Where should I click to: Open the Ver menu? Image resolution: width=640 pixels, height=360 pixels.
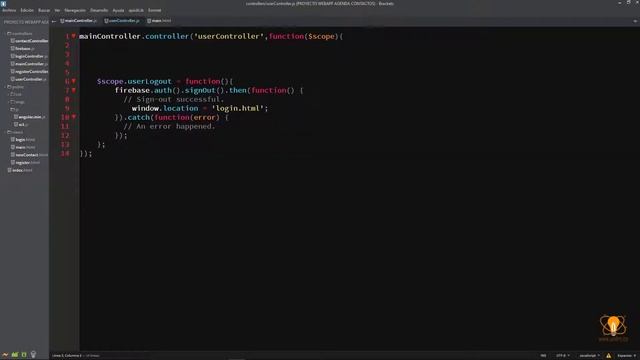[57, 10]
